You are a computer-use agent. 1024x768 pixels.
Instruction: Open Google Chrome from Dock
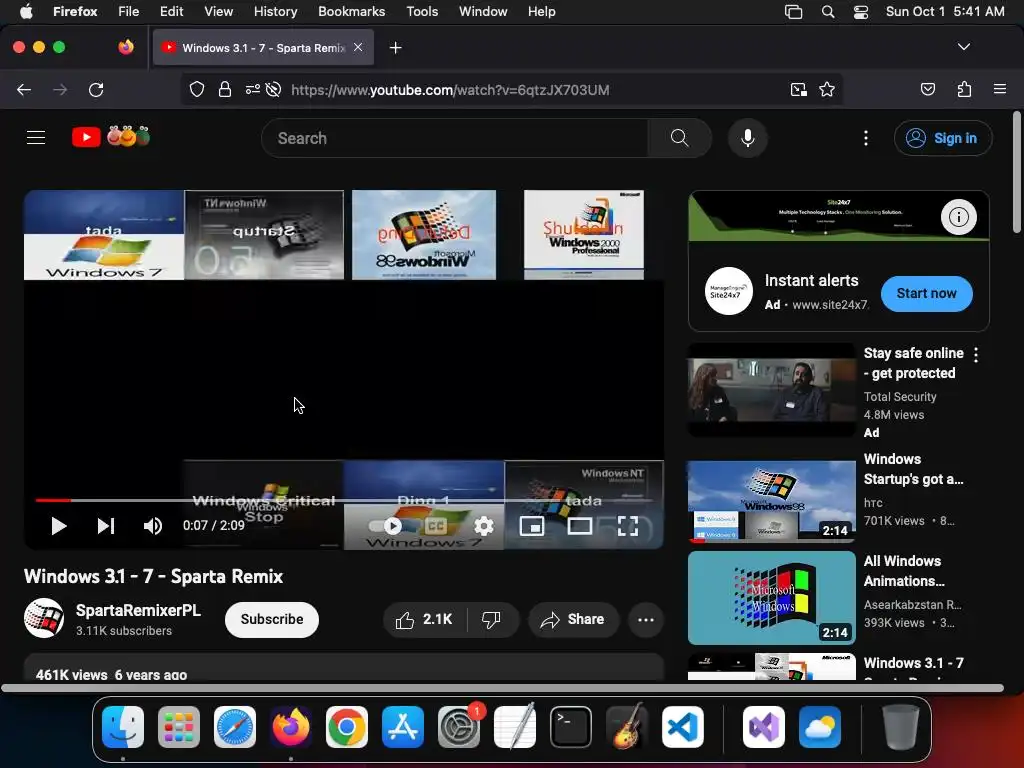tap(347, 727)
